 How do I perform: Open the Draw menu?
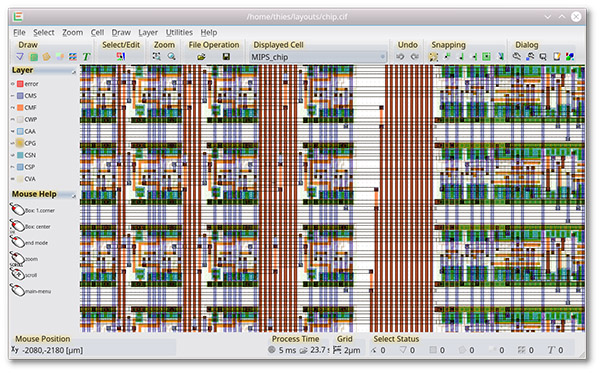click(x=121, y=33)
